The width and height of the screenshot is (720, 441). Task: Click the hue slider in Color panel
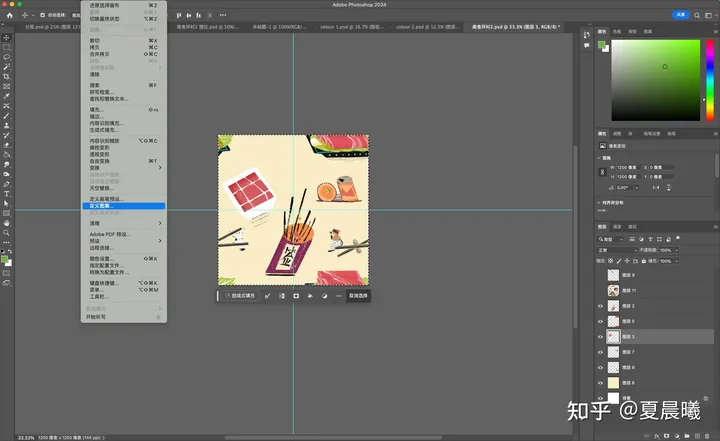pos(710,80)
